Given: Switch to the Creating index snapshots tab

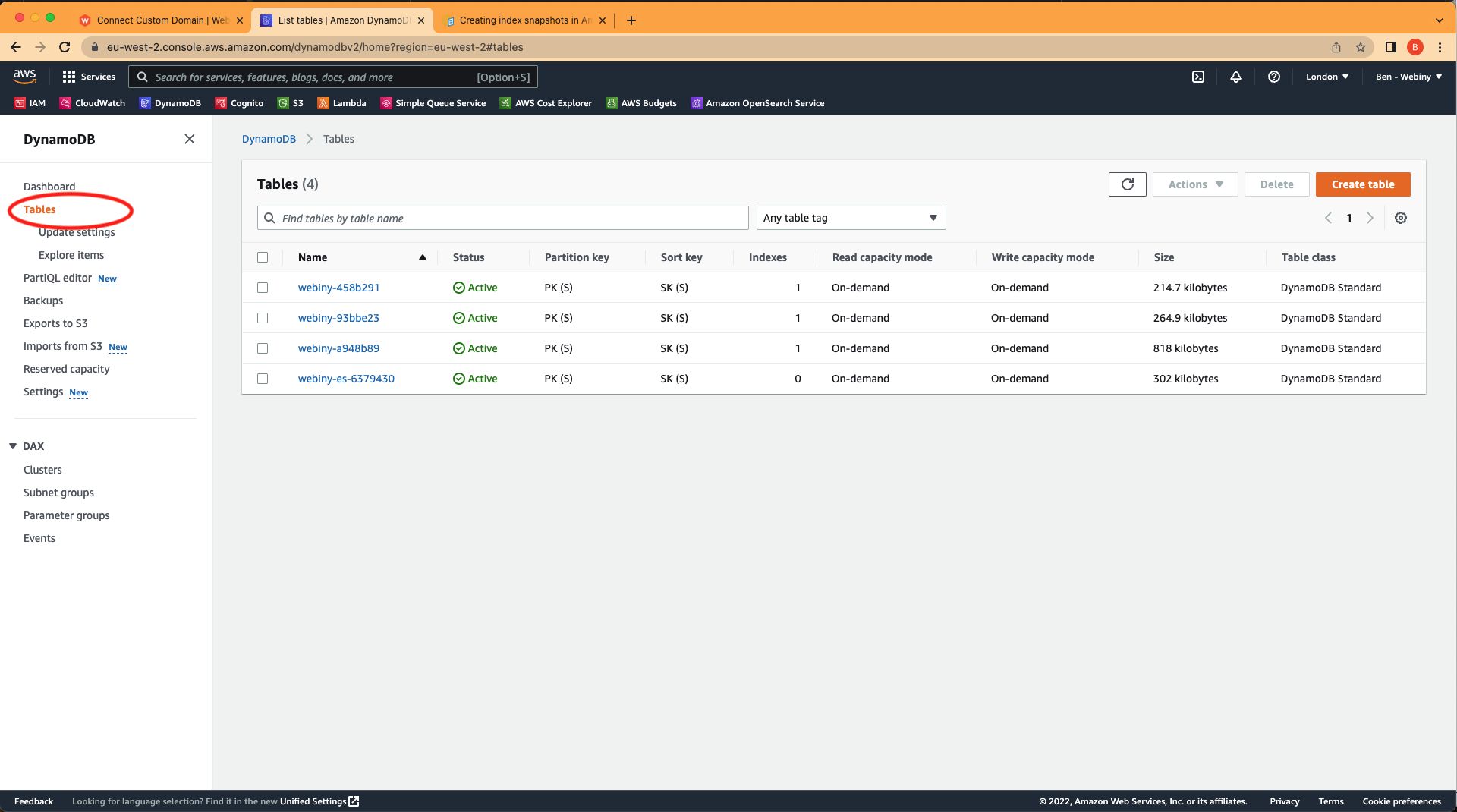Looking at the screenshot, I should point(524,20).
